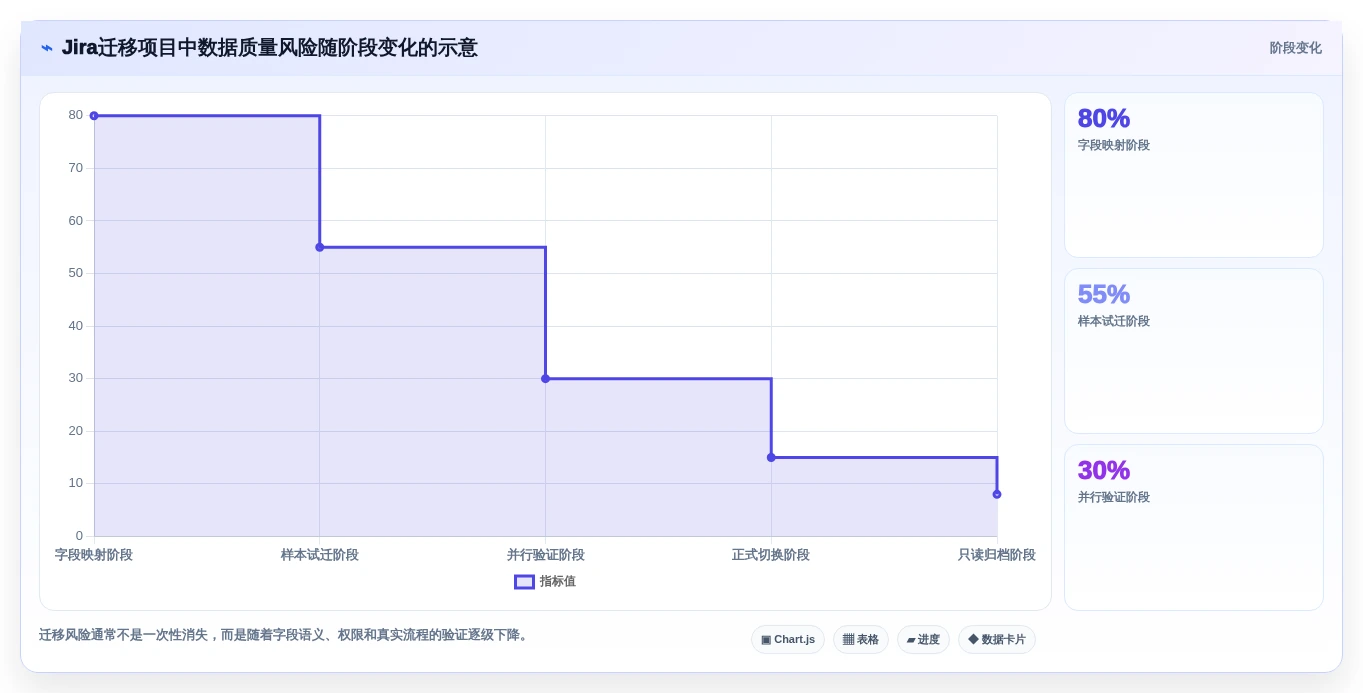Select the 数据卡片 tag chip
Image resolution: width=1363 pixels, height=693 pixels.
997,640
